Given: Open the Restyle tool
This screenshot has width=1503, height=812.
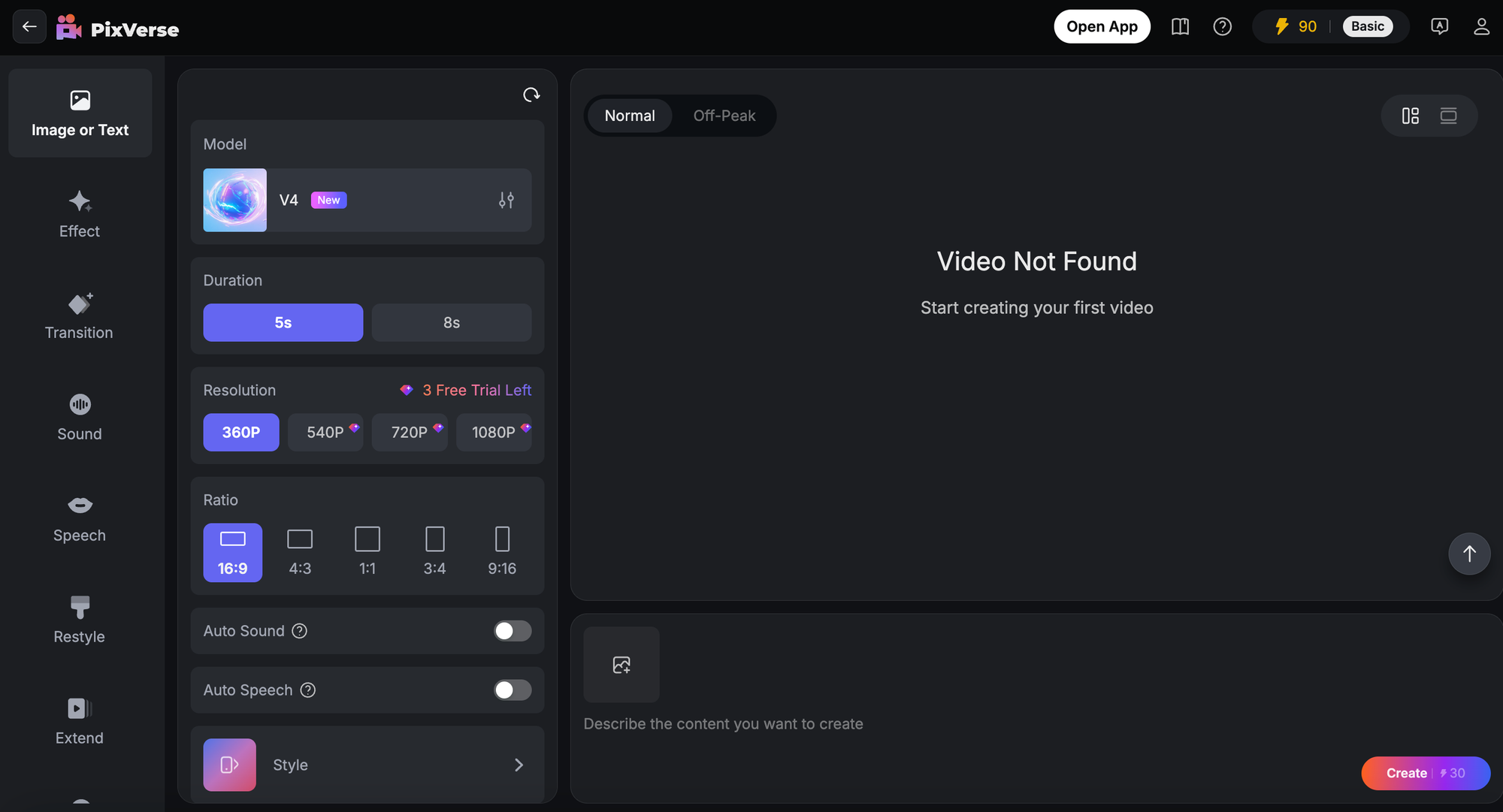Looking at the screenshot, I should pos(80,620).
